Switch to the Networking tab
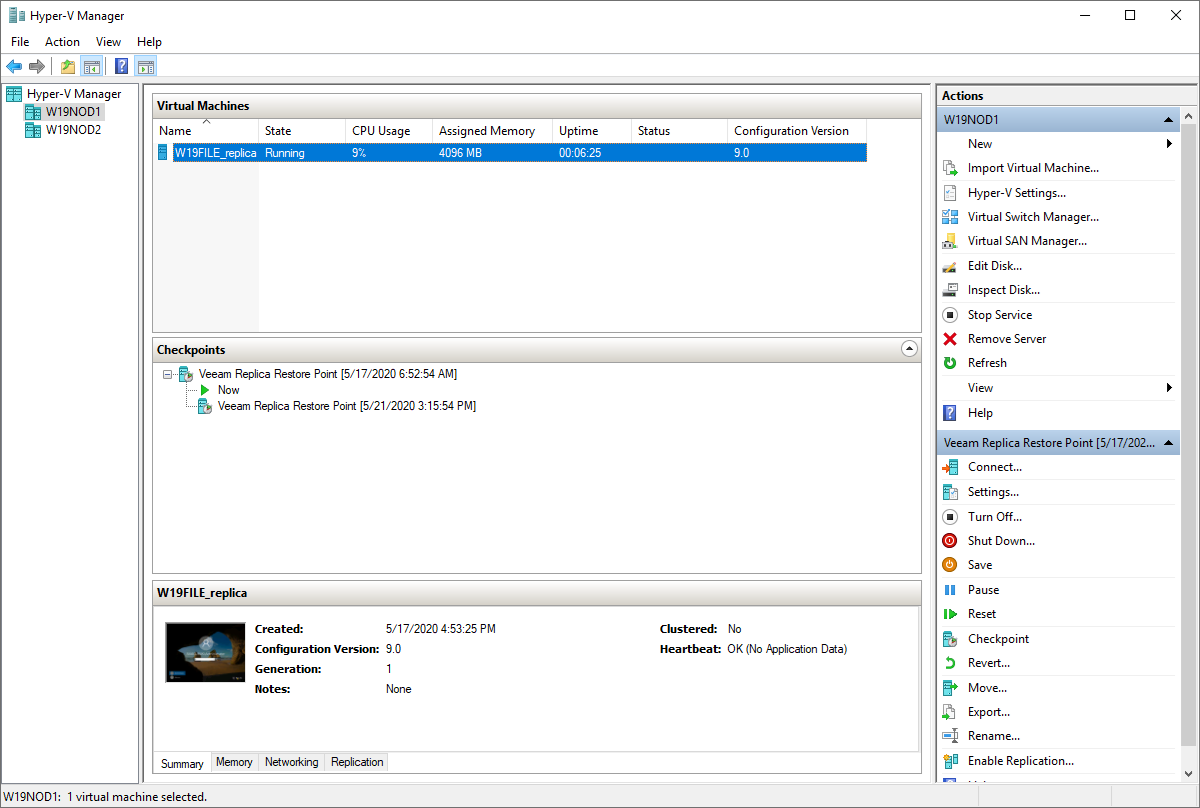 pos(291,762)
